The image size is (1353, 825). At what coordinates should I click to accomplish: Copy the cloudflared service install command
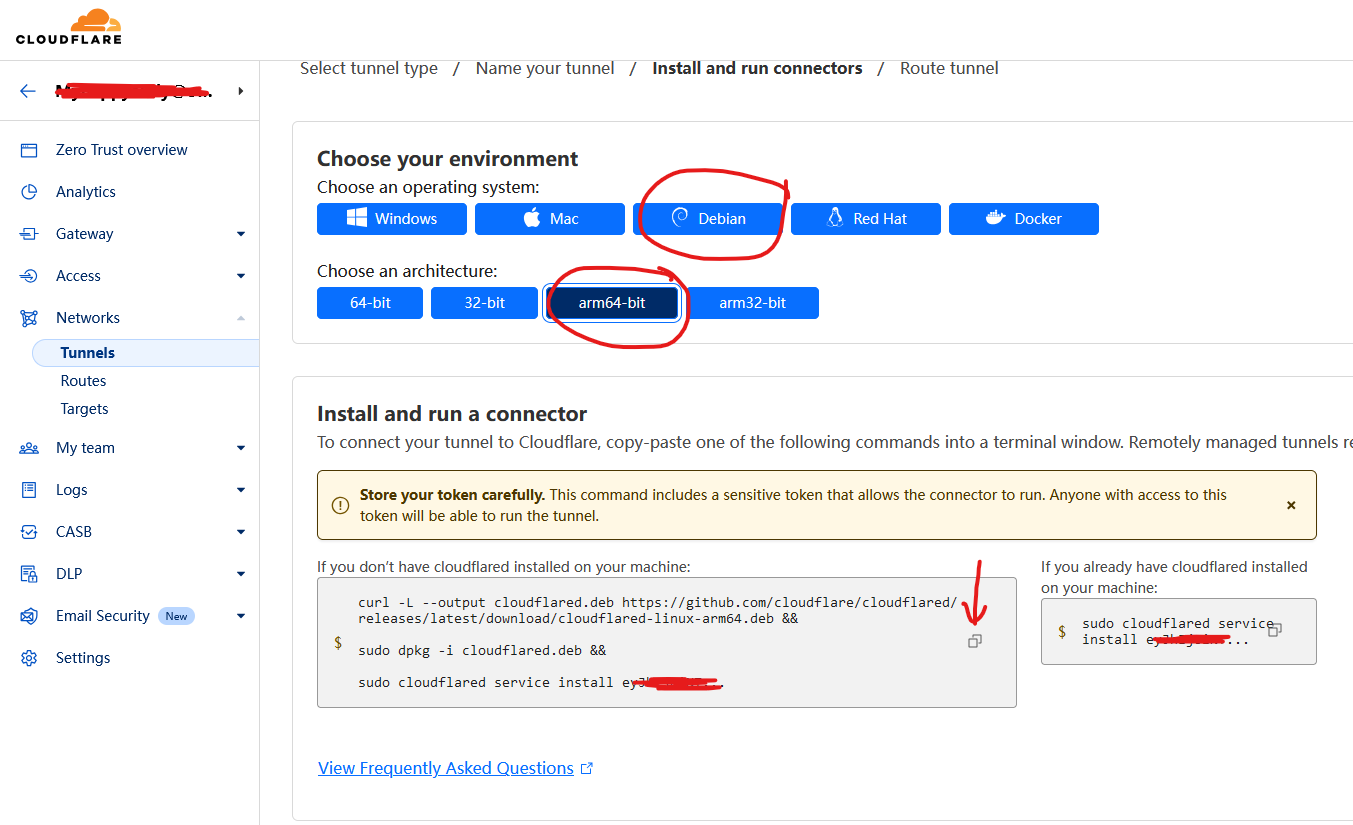(1275, 629)
